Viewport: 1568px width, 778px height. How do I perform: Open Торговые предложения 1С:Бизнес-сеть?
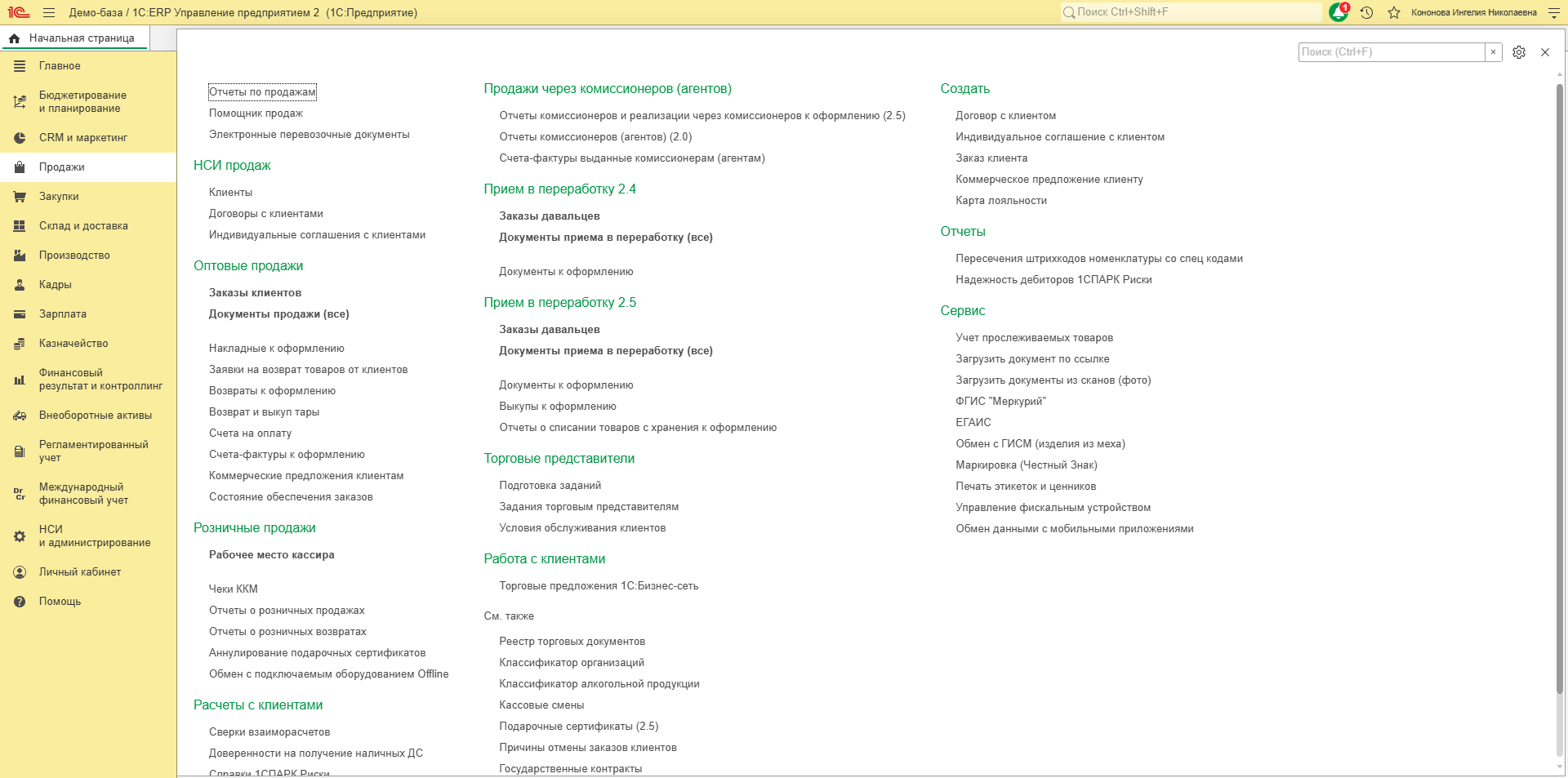599,586
